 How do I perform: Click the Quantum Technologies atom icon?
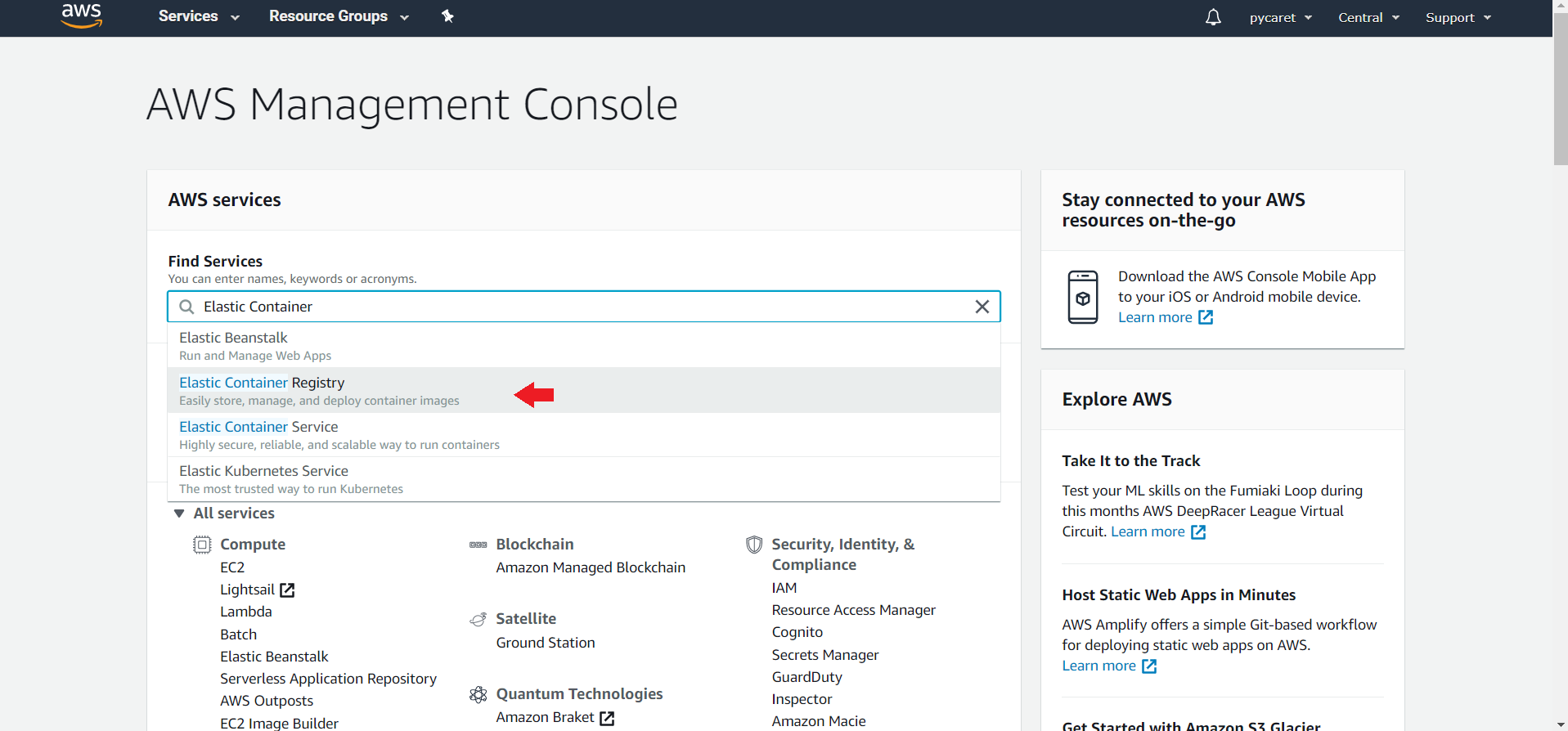pos(478,695)
